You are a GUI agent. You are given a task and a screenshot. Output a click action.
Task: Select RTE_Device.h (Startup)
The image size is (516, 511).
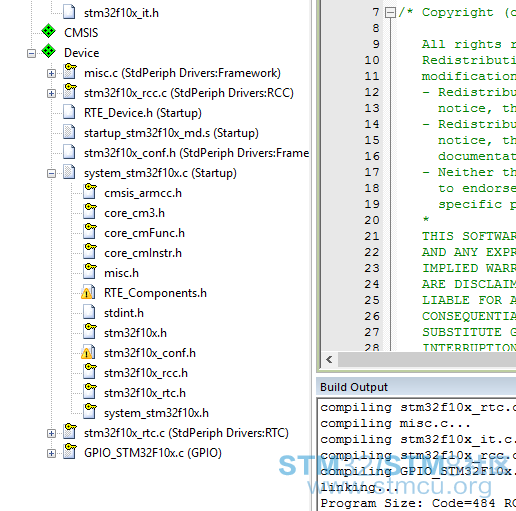pyautogui.click(x=143, y=113)
